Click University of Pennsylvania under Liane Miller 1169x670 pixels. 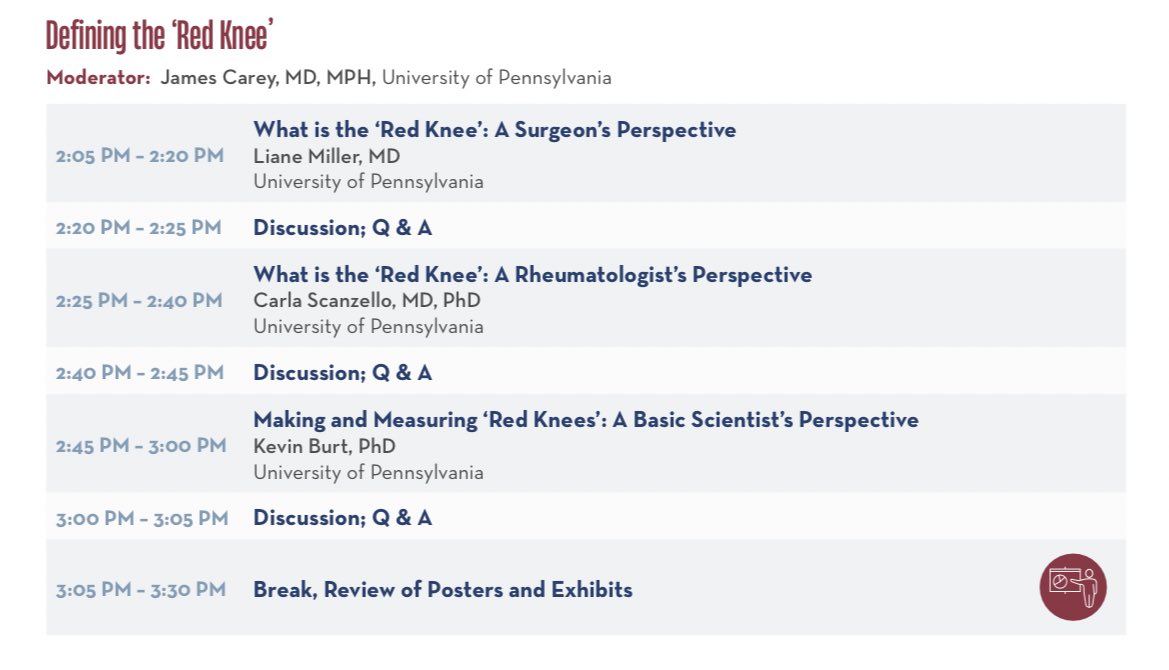(x=368, y=181)
